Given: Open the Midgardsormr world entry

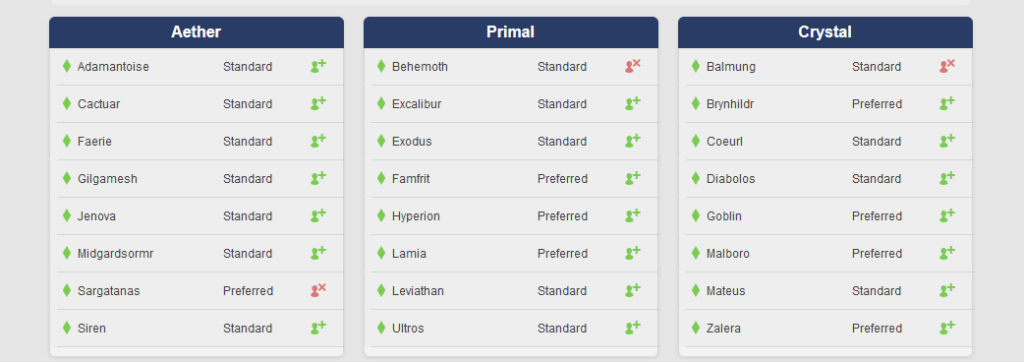Looking at the screenshot, I should pos(197,253).
